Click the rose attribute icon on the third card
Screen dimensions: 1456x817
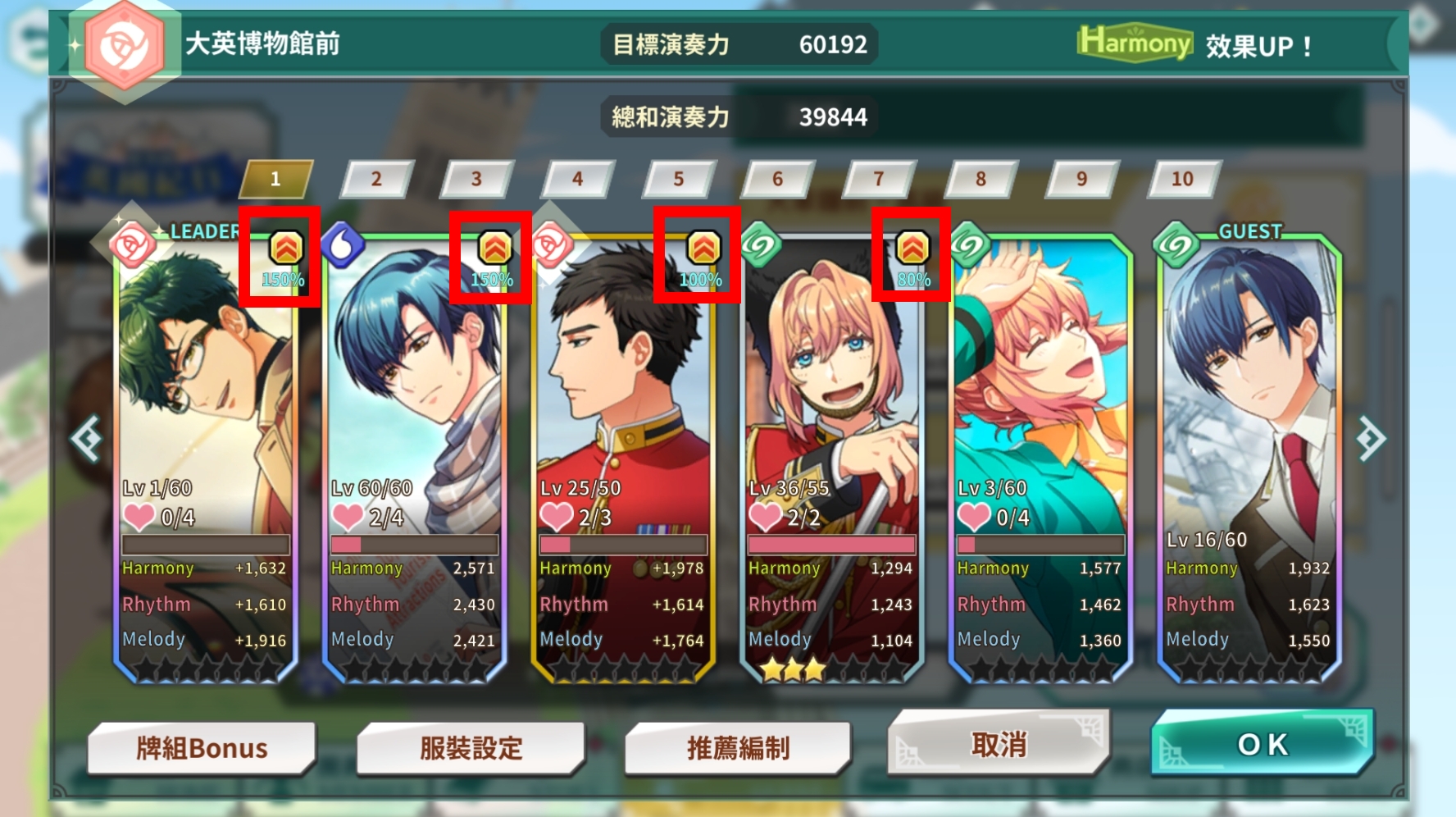pos(551,245)
